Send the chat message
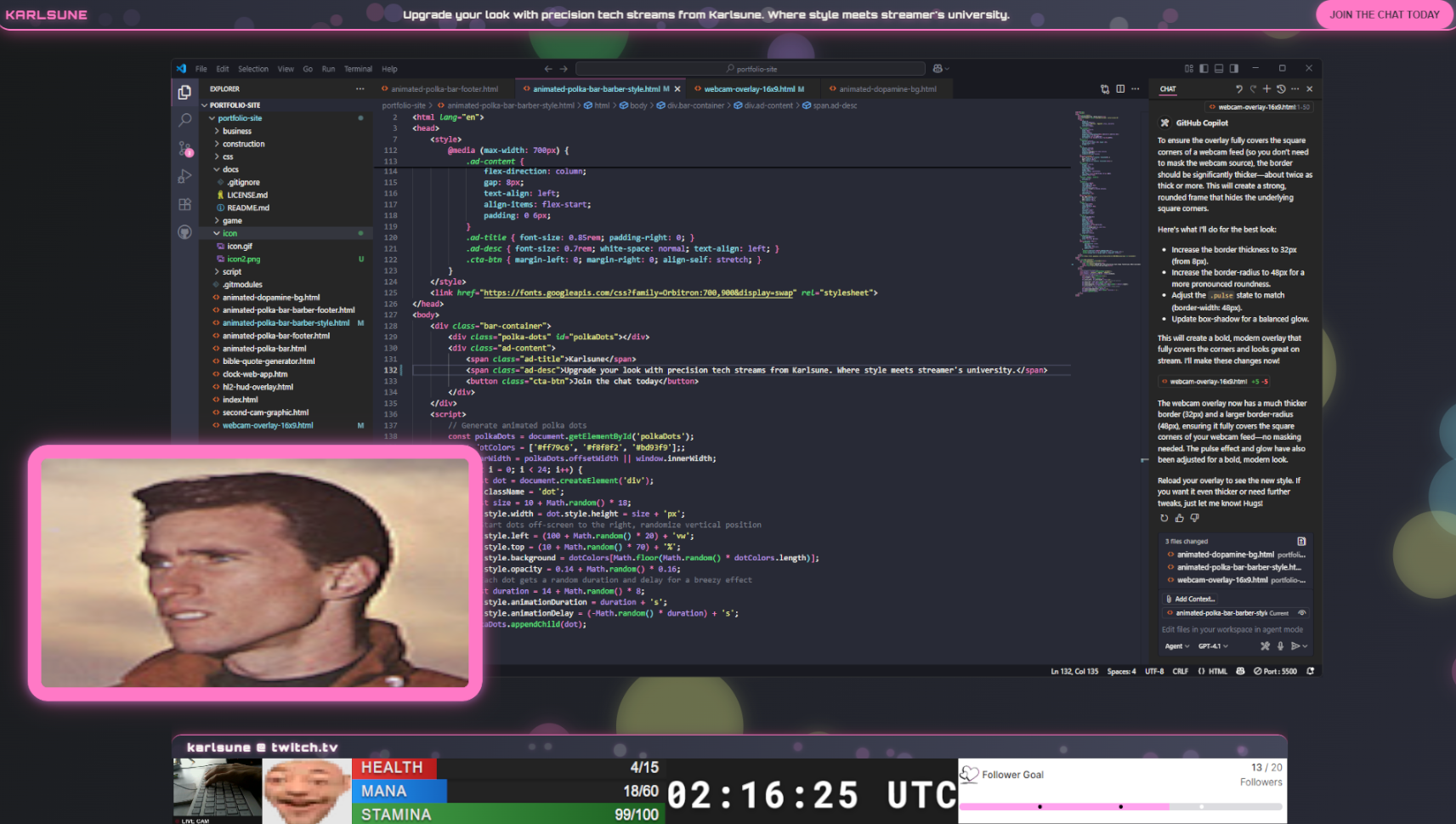The height and width of the screenshot is (824, 1456). click(x=1295, y=646)
